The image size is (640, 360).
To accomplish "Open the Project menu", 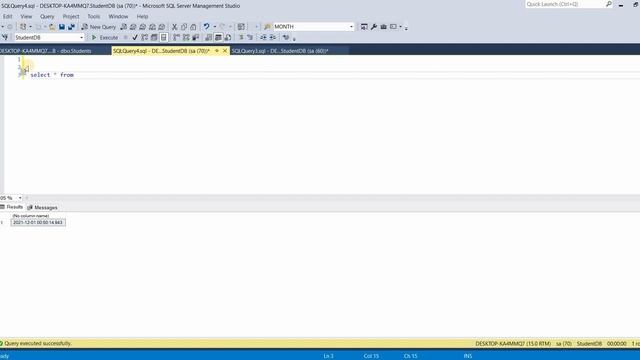I will 71,16.
